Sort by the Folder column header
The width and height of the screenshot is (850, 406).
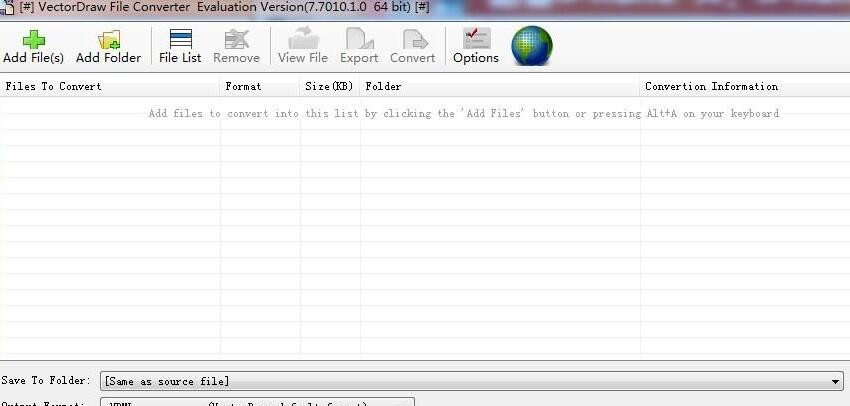[x=500, y=86]
